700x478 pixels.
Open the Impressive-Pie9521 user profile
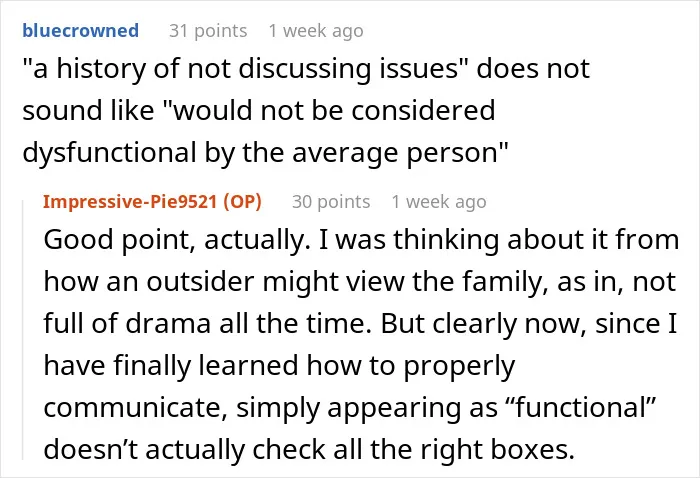[130, 202]
